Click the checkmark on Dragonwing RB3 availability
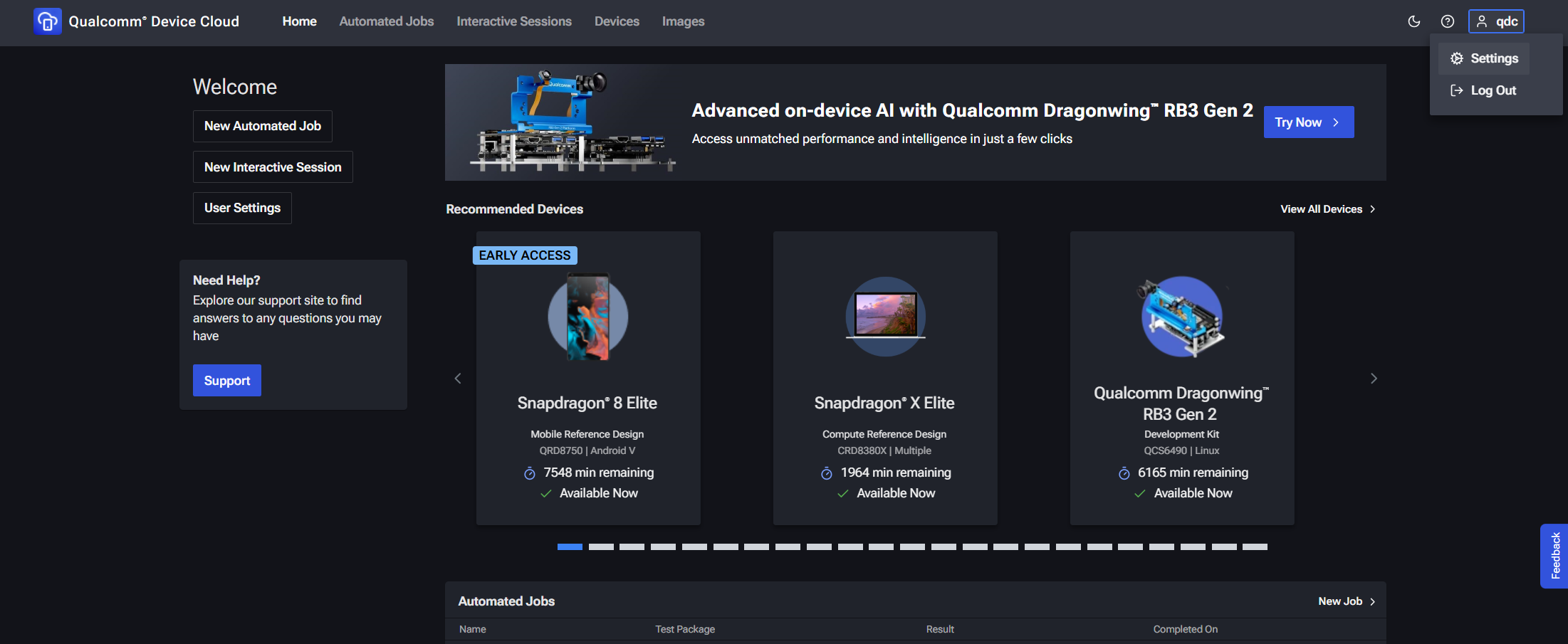This screenshot has width=1568, height=644. click(1140, 494)
